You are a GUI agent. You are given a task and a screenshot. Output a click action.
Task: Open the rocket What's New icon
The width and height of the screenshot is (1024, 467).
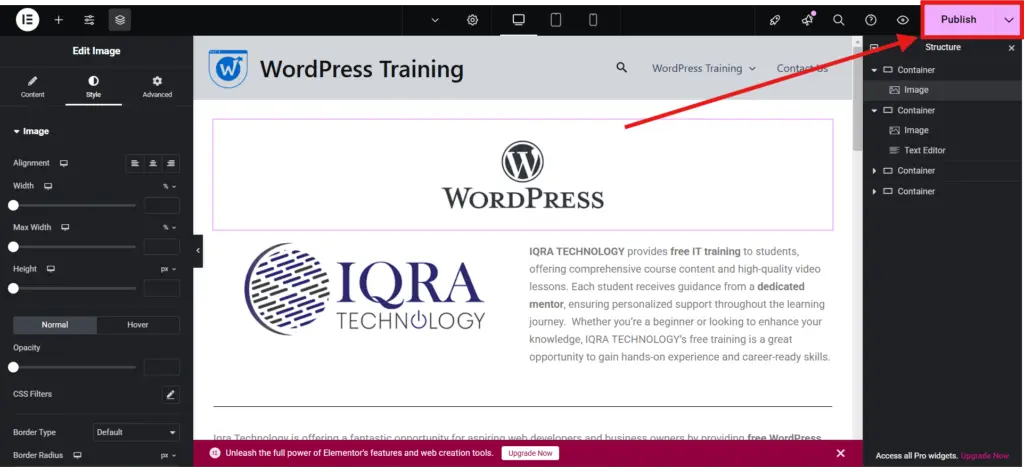[x=775, y=20]
